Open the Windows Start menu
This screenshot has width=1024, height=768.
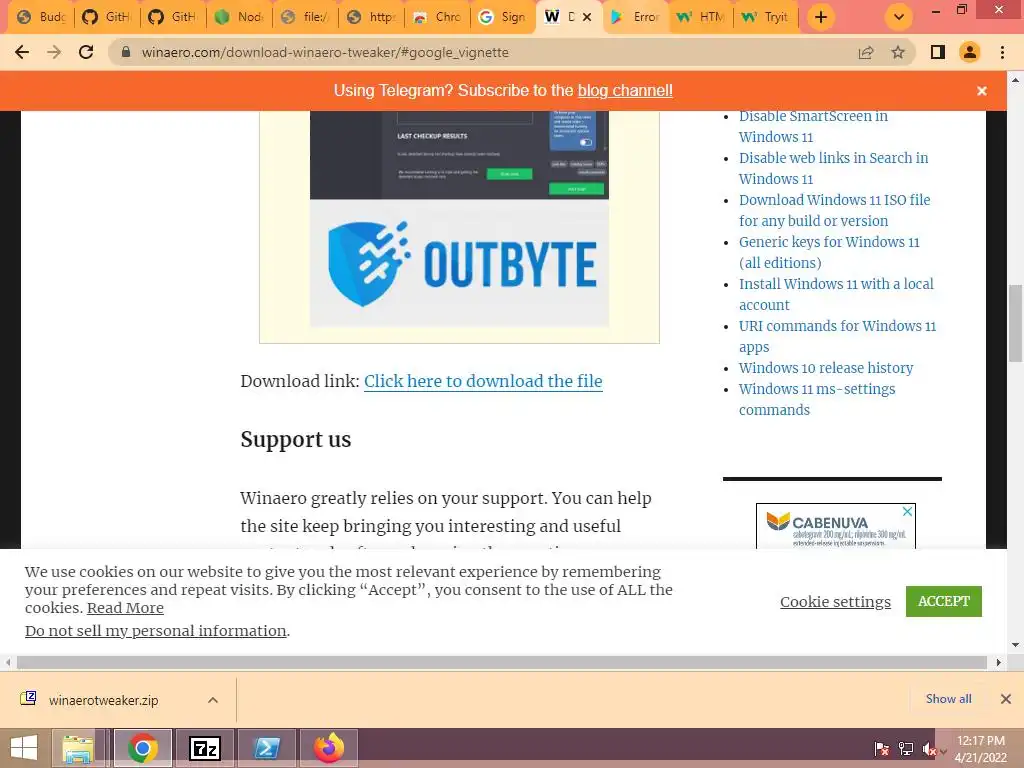(24, 748)
